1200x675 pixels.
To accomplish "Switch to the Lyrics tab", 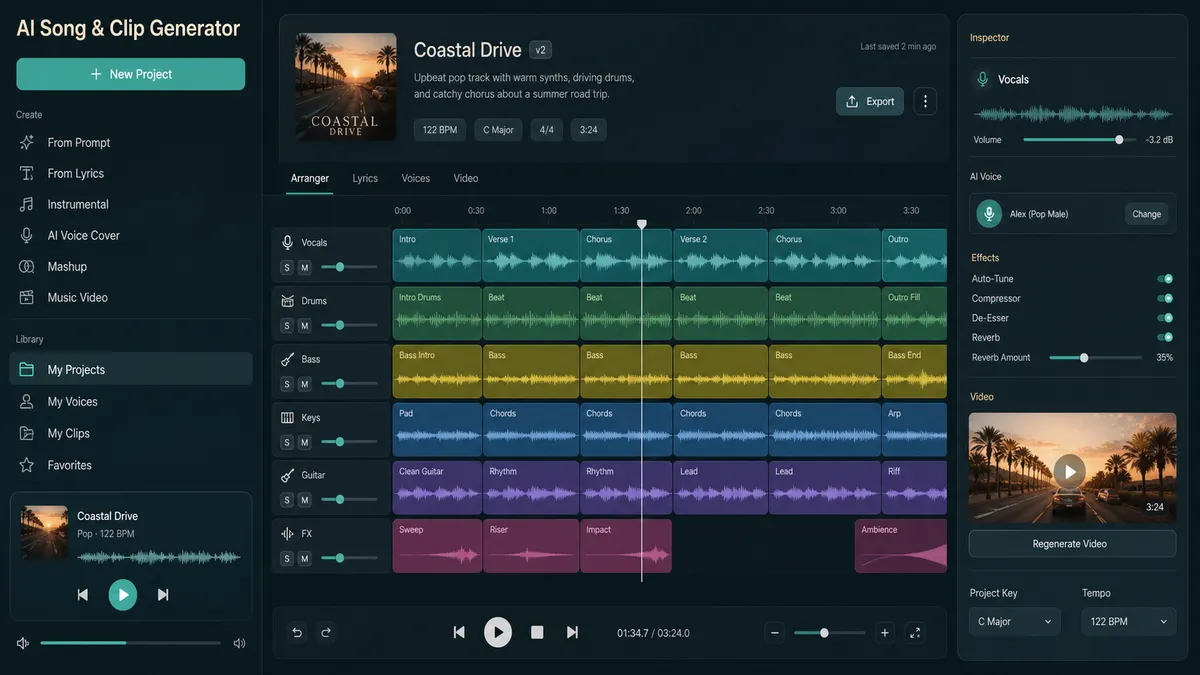I will 365,179.
